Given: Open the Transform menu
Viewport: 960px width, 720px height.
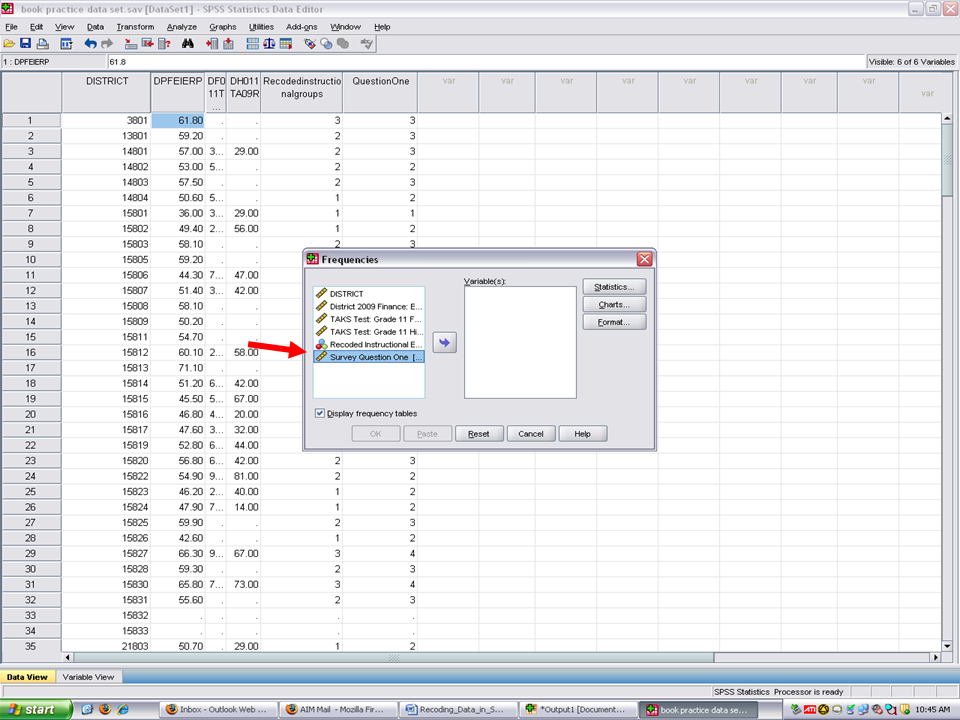Looking at the screenshot, I should pyautogui.click(x=135, y=26).
